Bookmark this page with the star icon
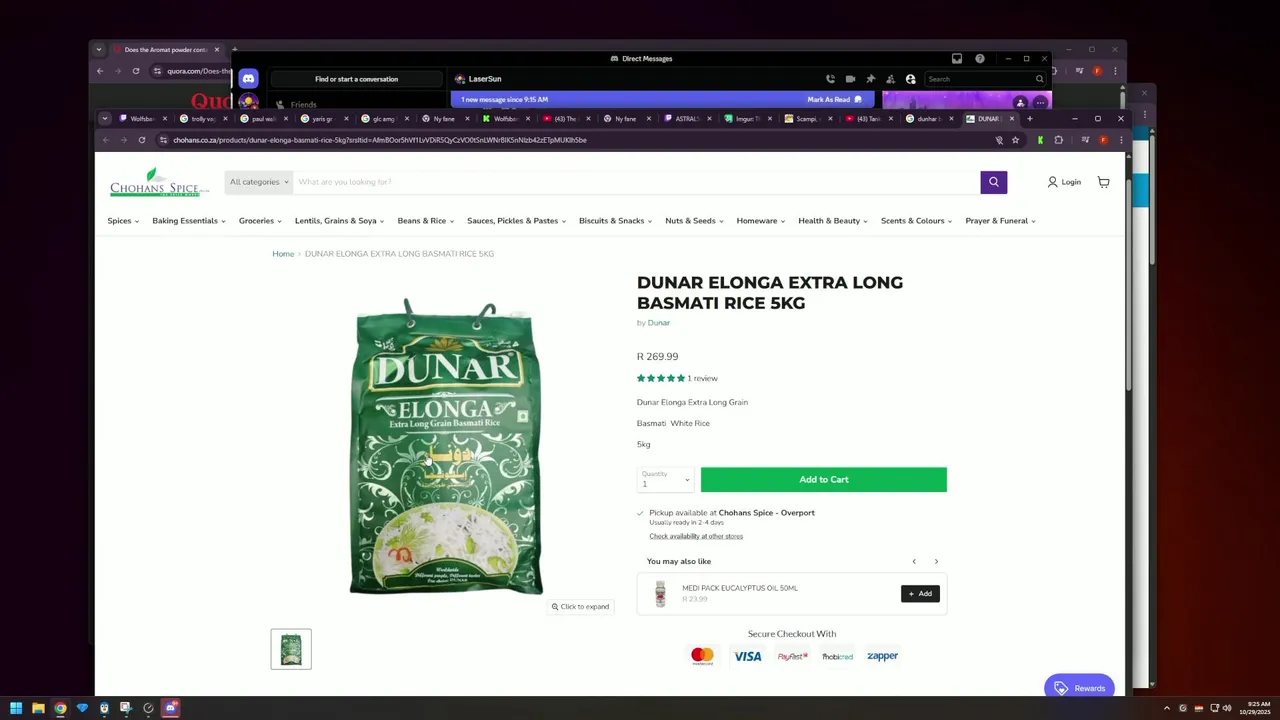Screen dimensions: 1280x720 [x=1015, y=140]
